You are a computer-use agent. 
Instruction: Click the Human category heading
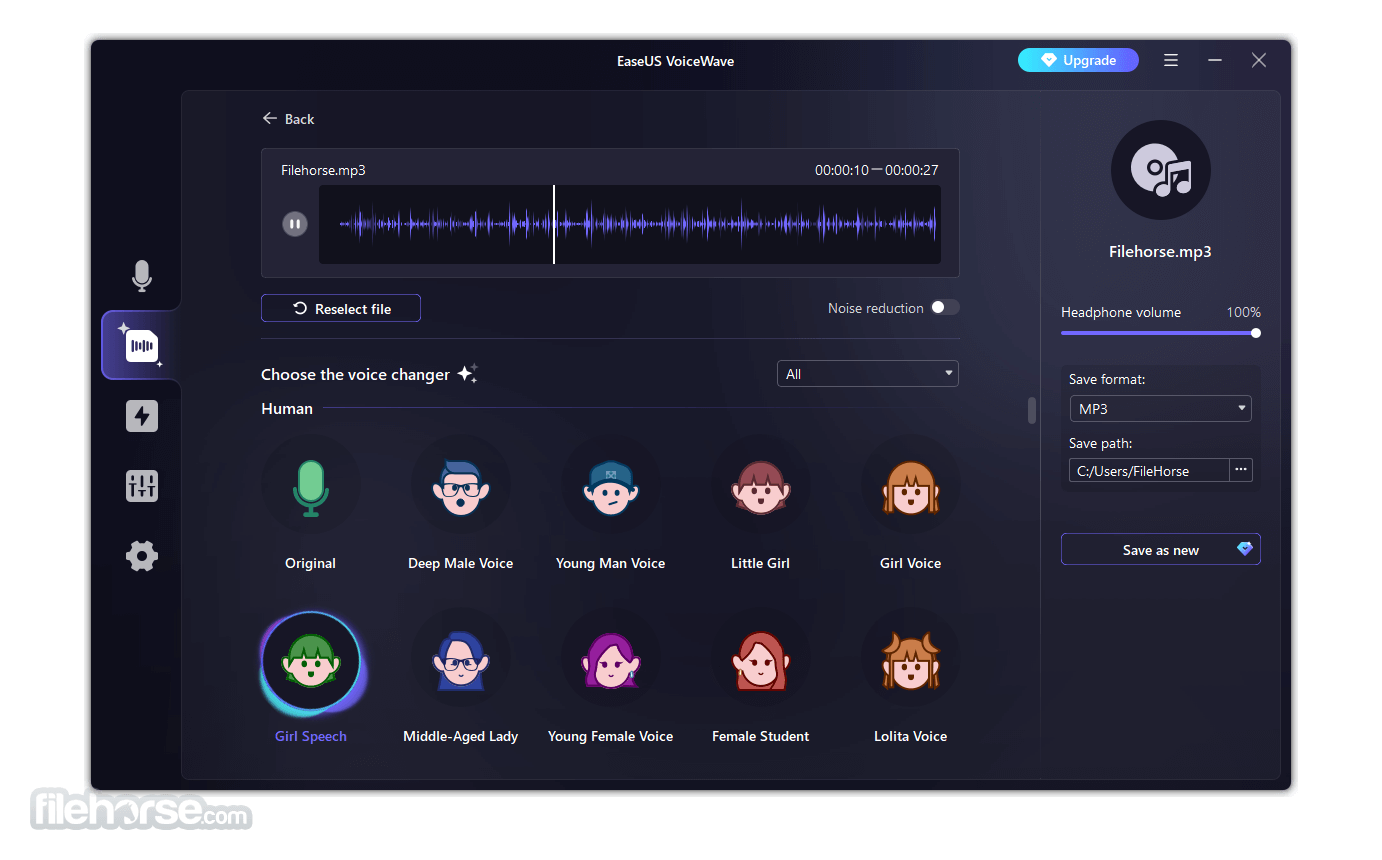pyautogui.click(x=287, y=409)
